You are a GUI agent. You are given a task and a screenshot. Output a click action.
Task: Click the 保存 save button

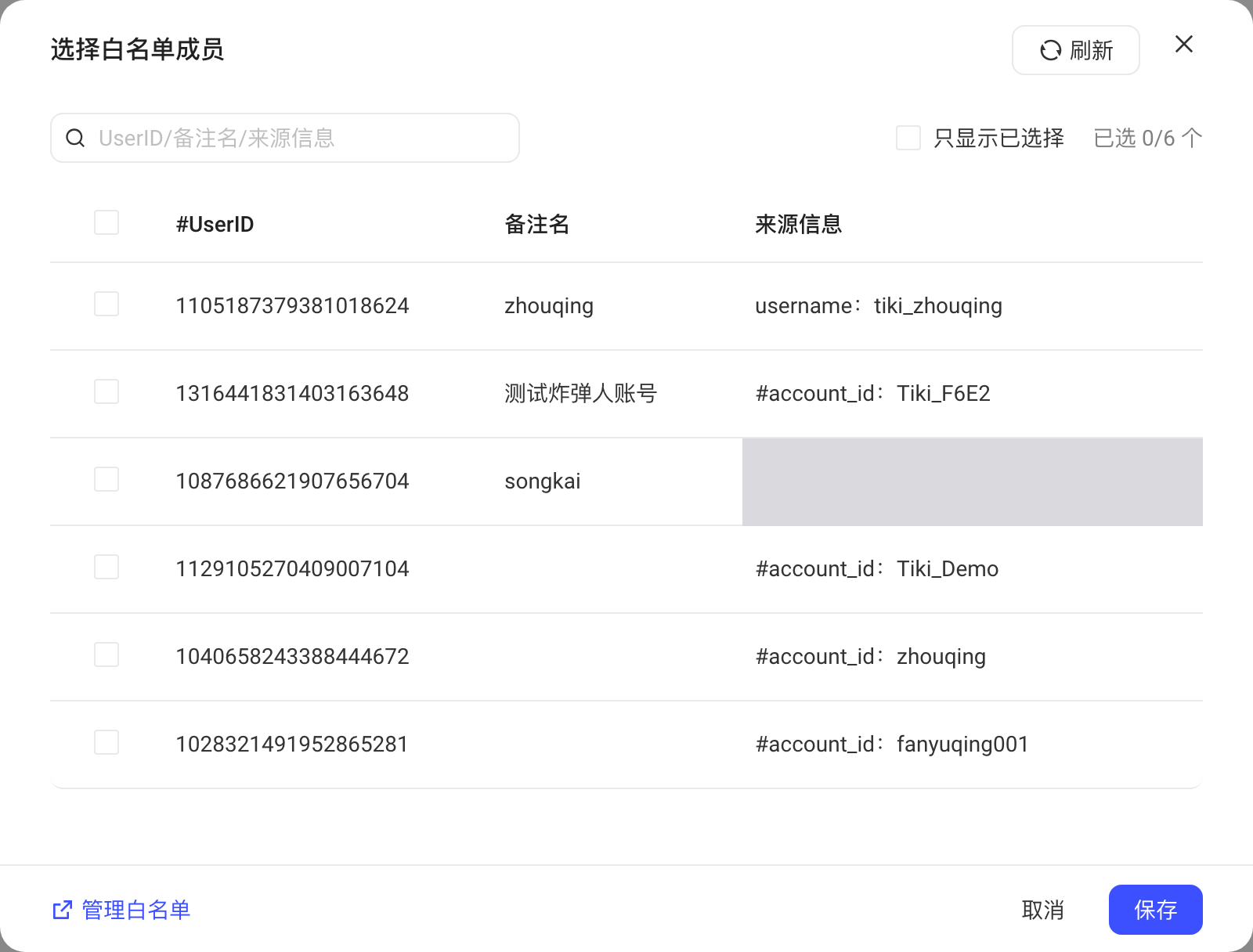click(1156, 910)
